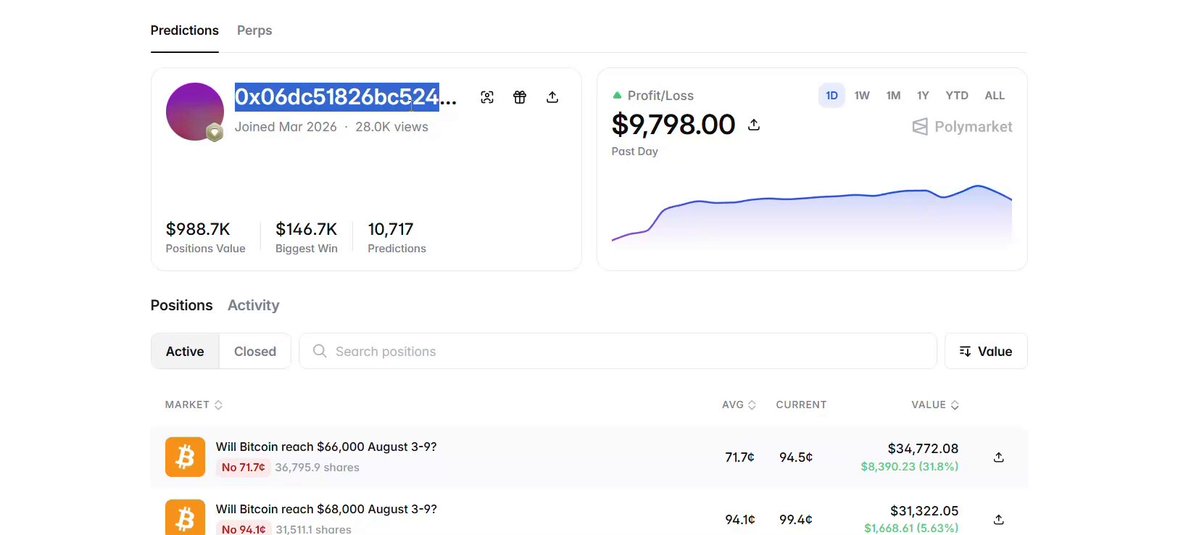1199x535 pixels.
Task: Share the Bitcoin $68,000 position
Action: pyautogui.click(x=998, y=519)
